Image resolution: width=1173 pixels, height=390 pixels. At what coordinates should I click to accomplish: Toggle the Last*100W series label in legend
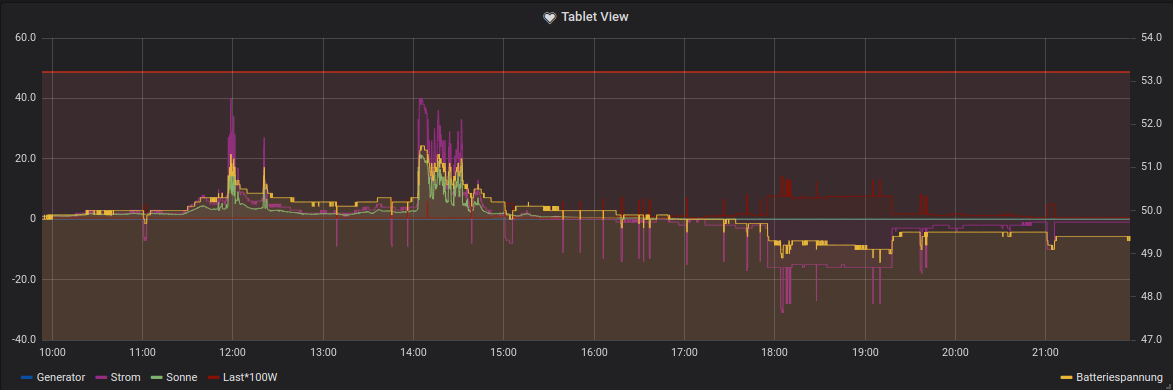(251, 377)
